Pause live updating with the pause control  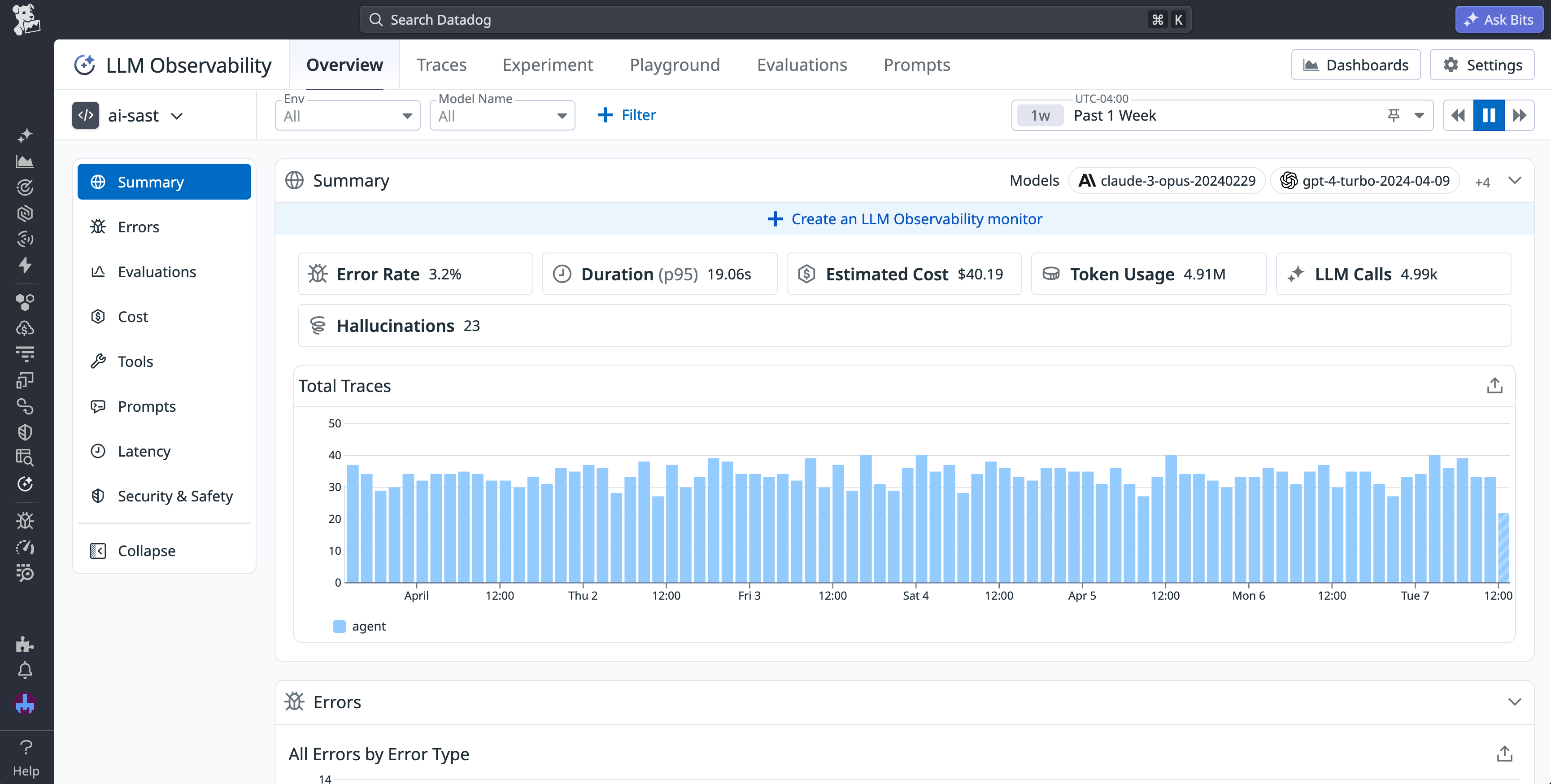coord(1488,114)
